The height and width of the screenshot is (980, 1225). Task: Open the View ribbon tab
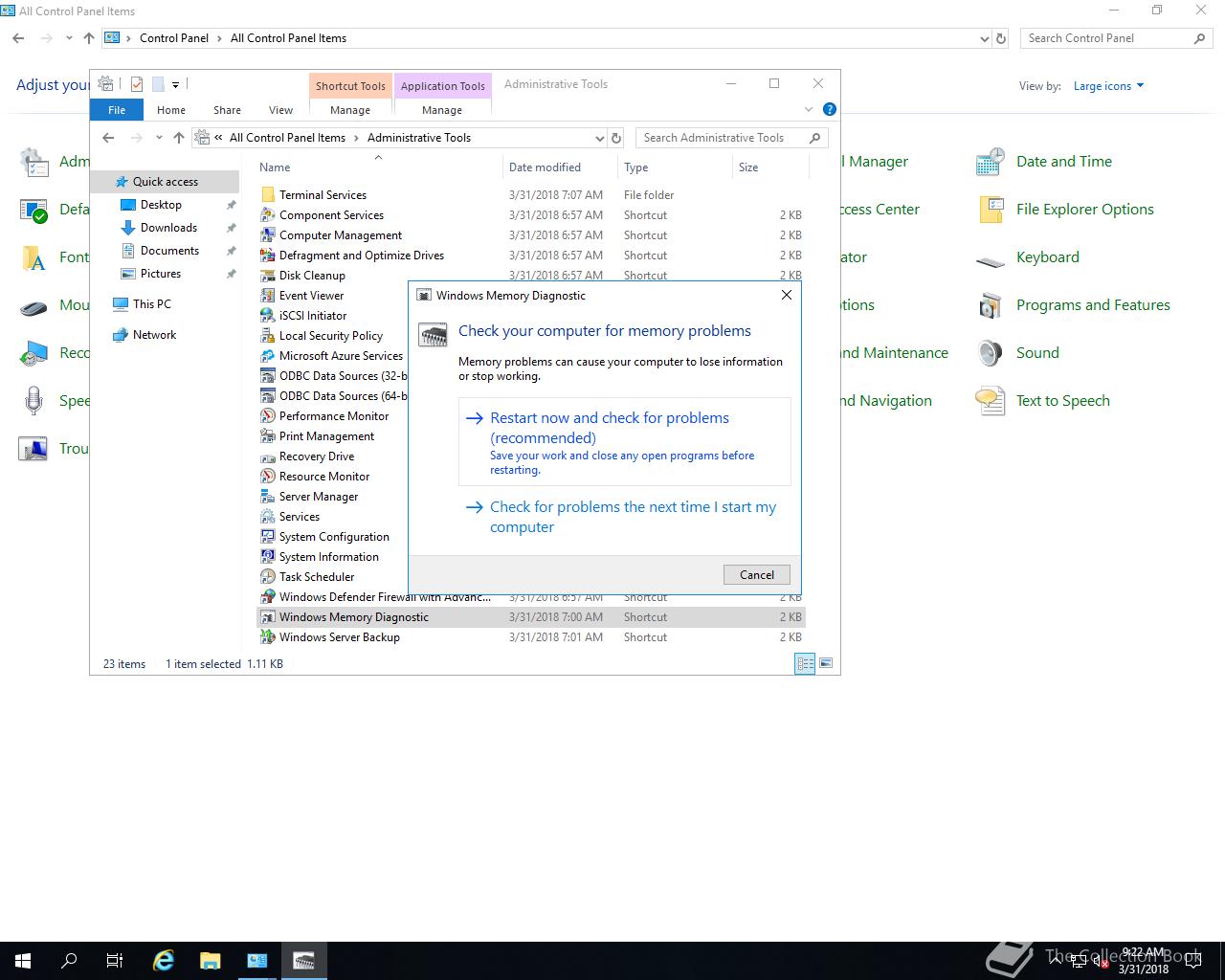[280, 110]
